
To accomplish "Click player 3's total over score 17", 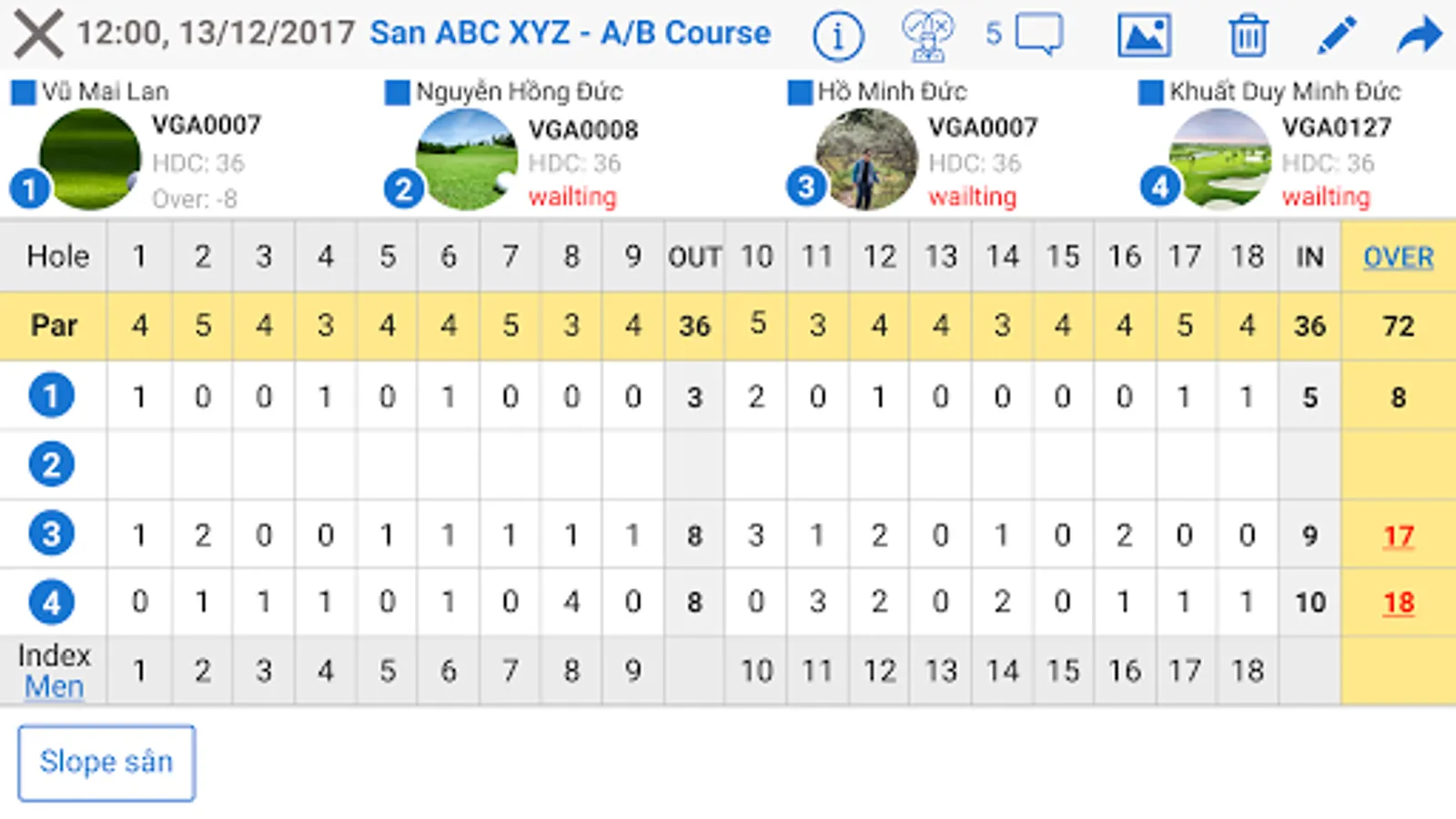I will pos(1398,536).
